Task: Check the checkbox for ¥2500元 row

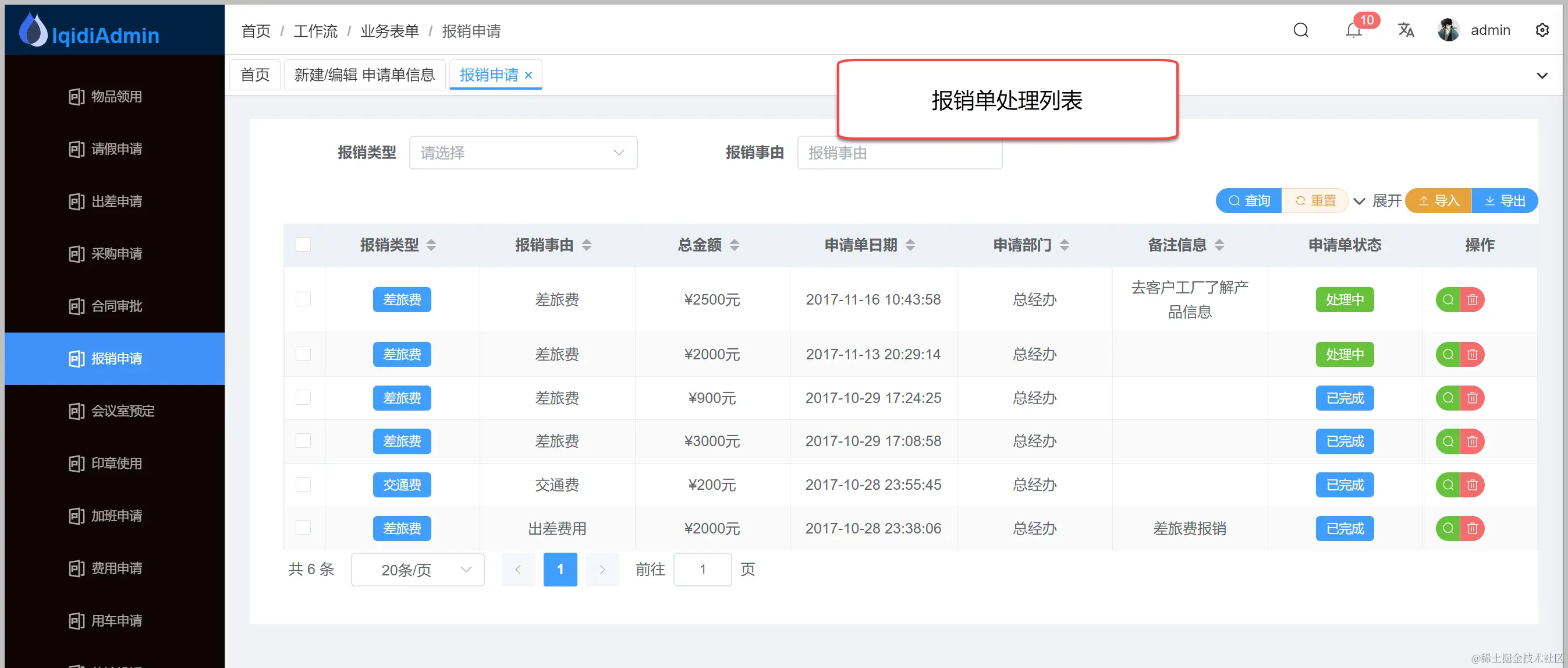Action: pyautogui.click(x=303, y=299)
